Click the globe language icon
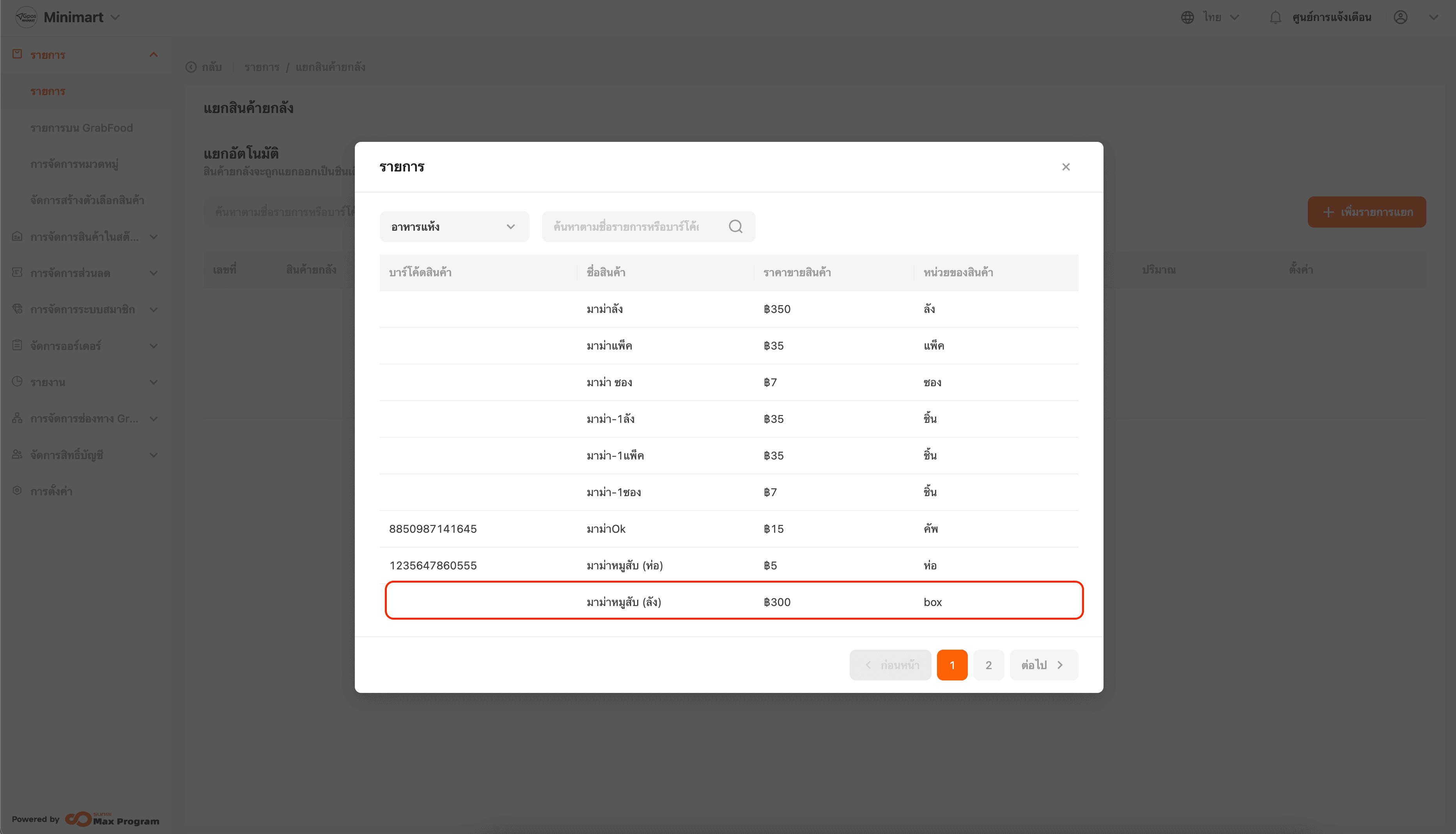This screenshot has width=1456, height=834. tap(1187, 17)
